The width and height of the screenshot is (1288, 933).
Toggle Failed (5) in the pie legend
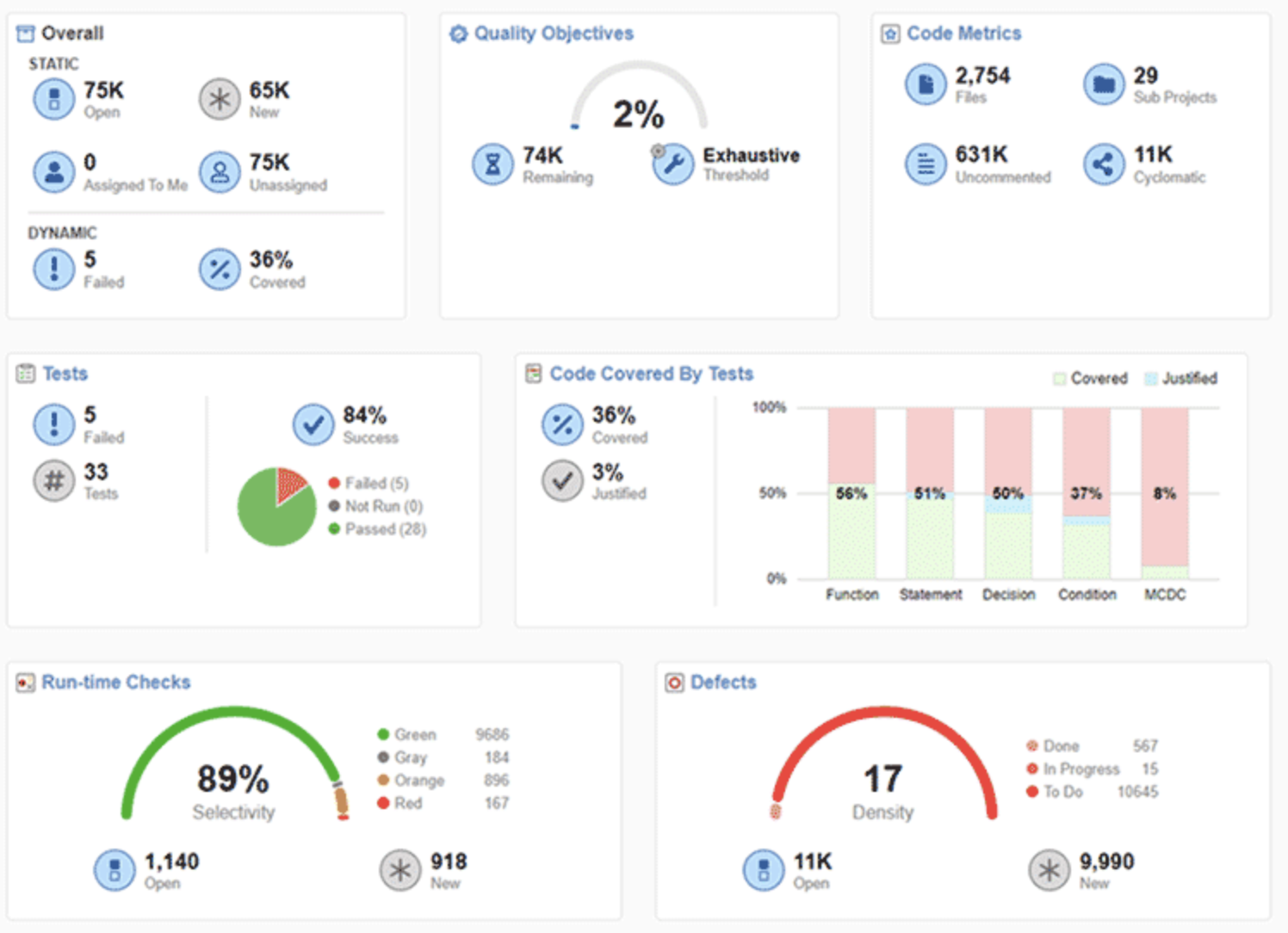pos(368,484)
